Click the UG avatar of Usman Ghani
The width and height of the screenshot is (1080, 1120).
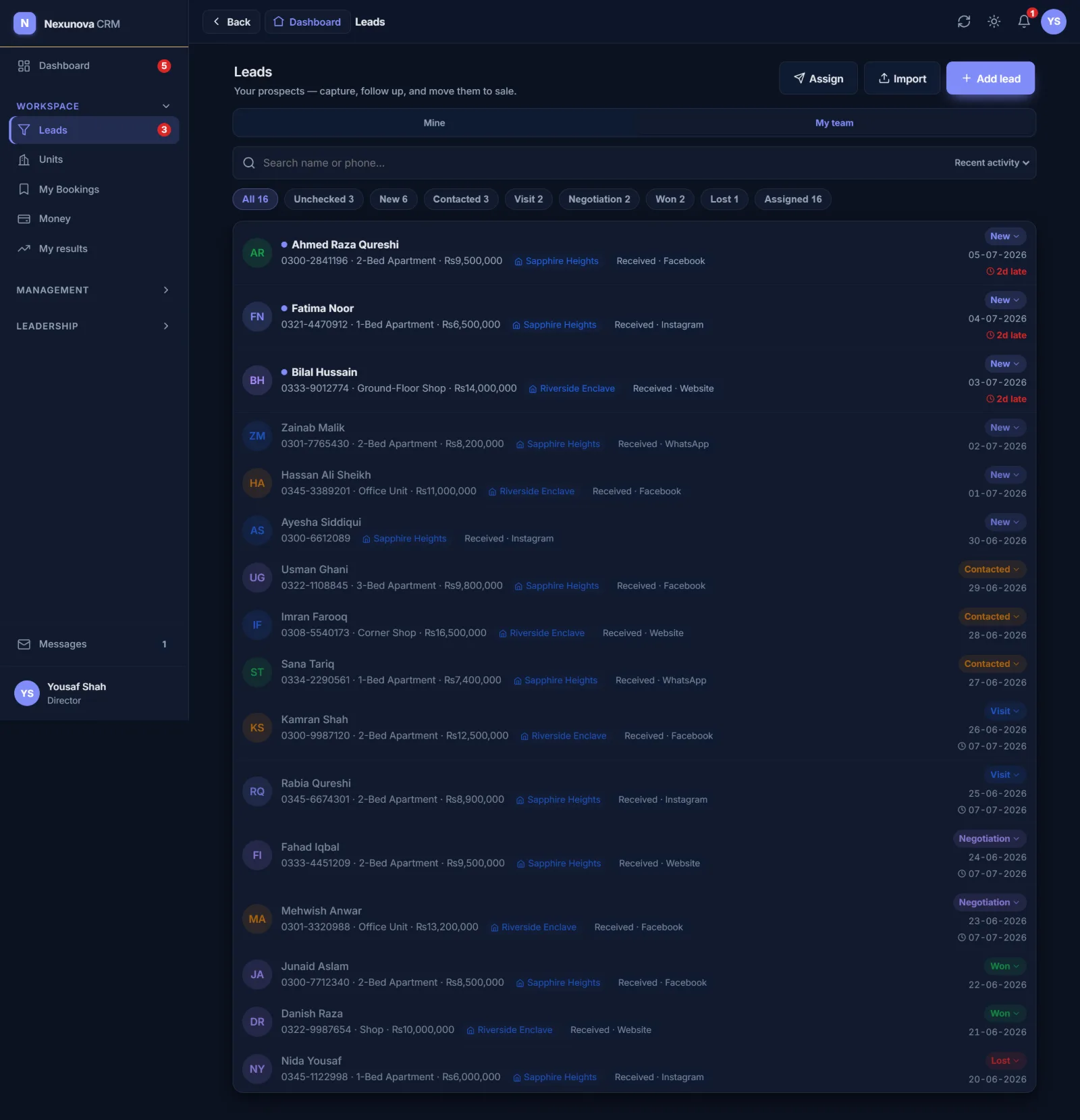[x=257, y=577]
